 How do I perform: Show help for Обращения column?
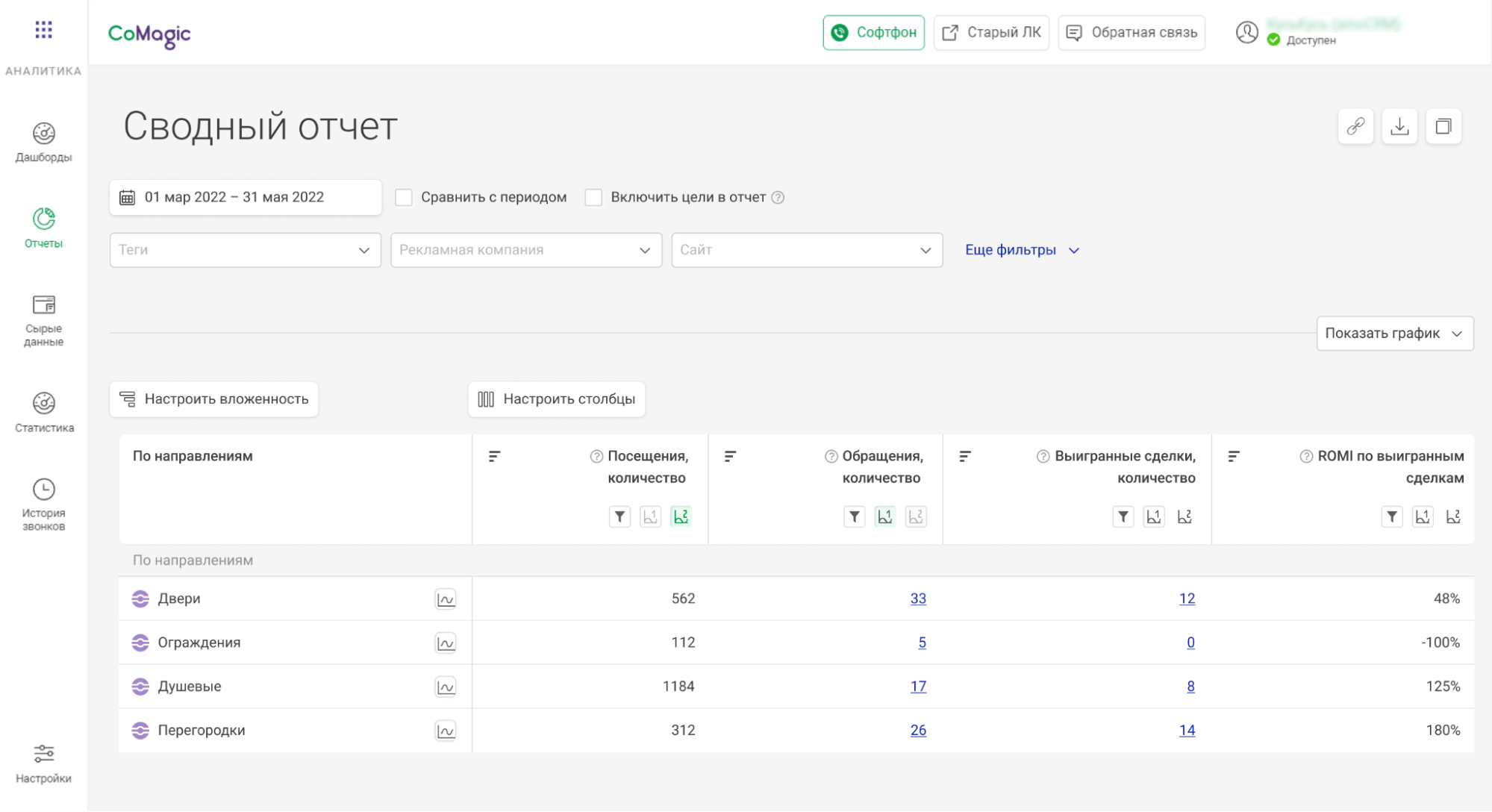click(831, 457)
